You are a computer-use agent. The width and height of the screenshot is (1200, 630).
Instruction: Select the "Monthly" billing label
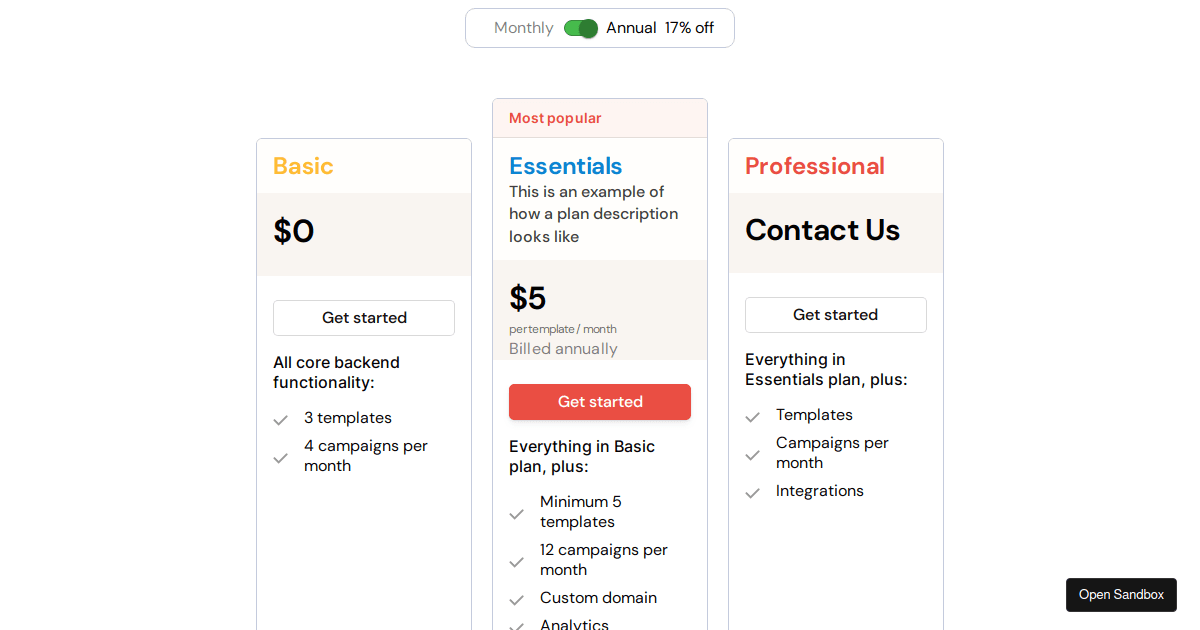(524, 28)
